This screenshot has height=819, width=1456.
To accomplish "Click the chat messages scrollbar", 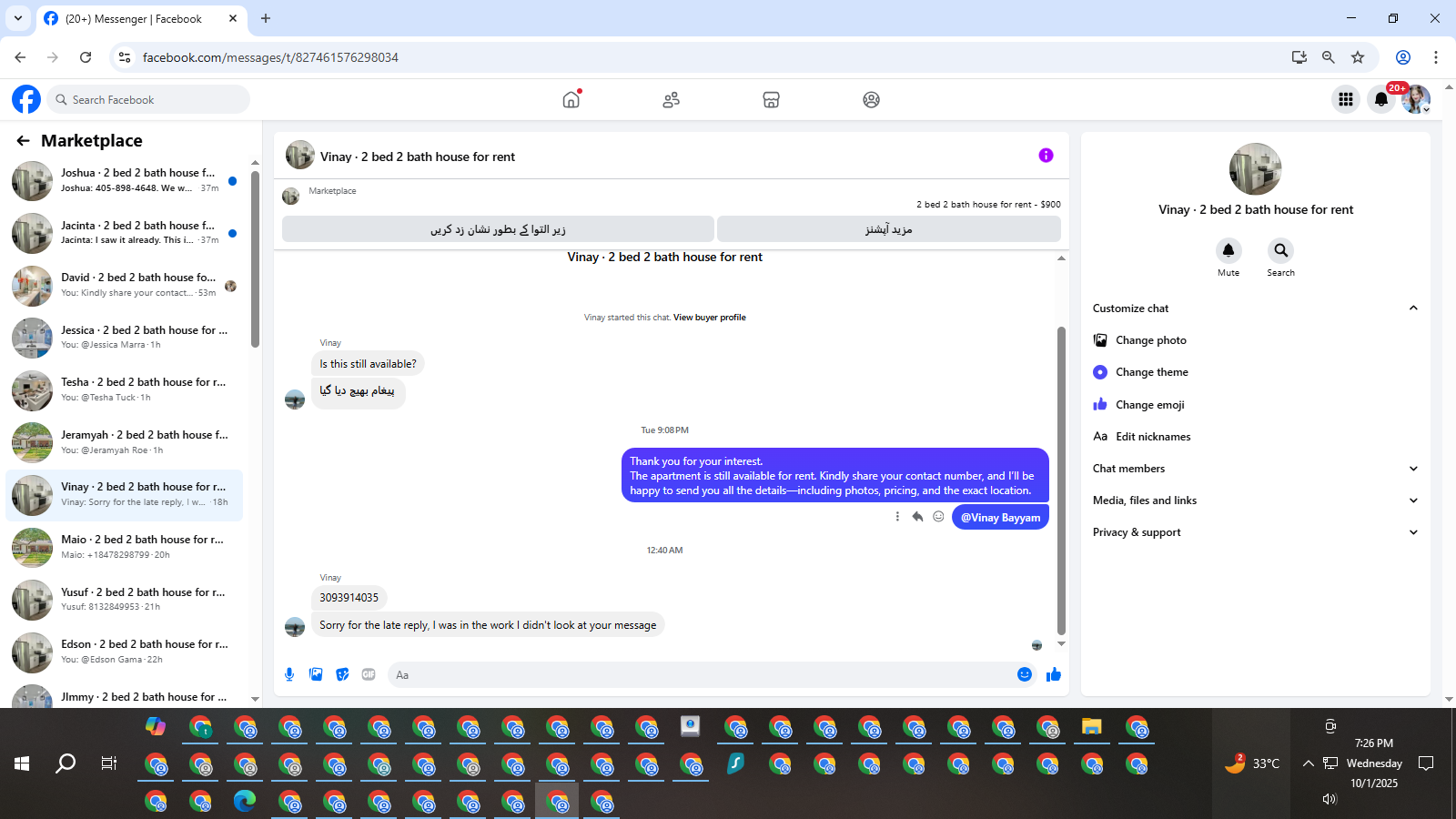I will (1061, 480).
